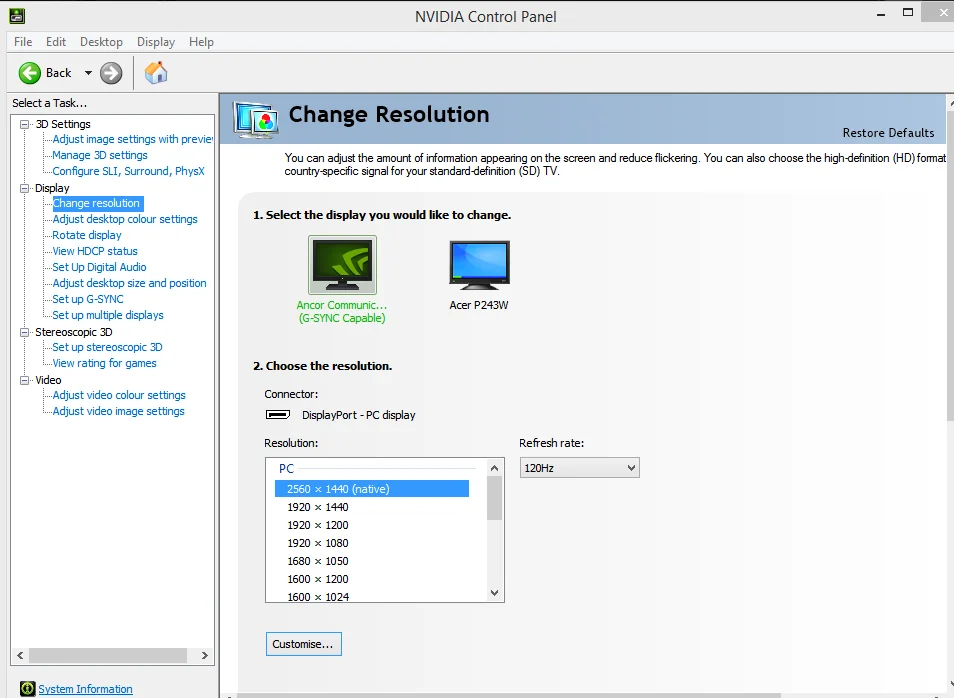Click the resolution list scroll up arrow

(495, 468)
